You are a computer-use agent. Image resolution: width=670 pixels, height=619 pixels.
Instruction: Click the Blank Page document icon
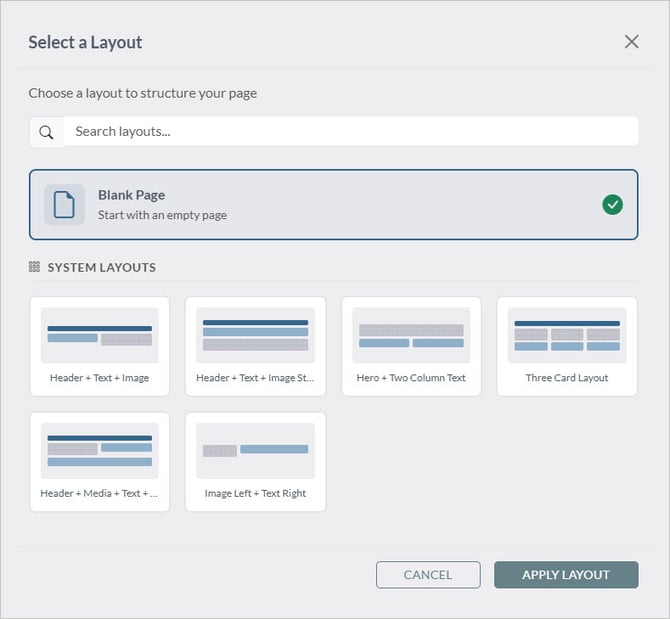(x=64, y=205)
